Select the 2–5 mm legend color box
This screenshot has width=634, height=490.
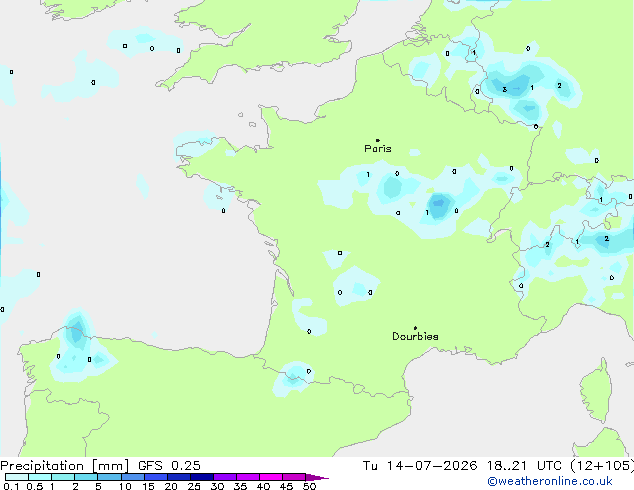coord(86,477)
